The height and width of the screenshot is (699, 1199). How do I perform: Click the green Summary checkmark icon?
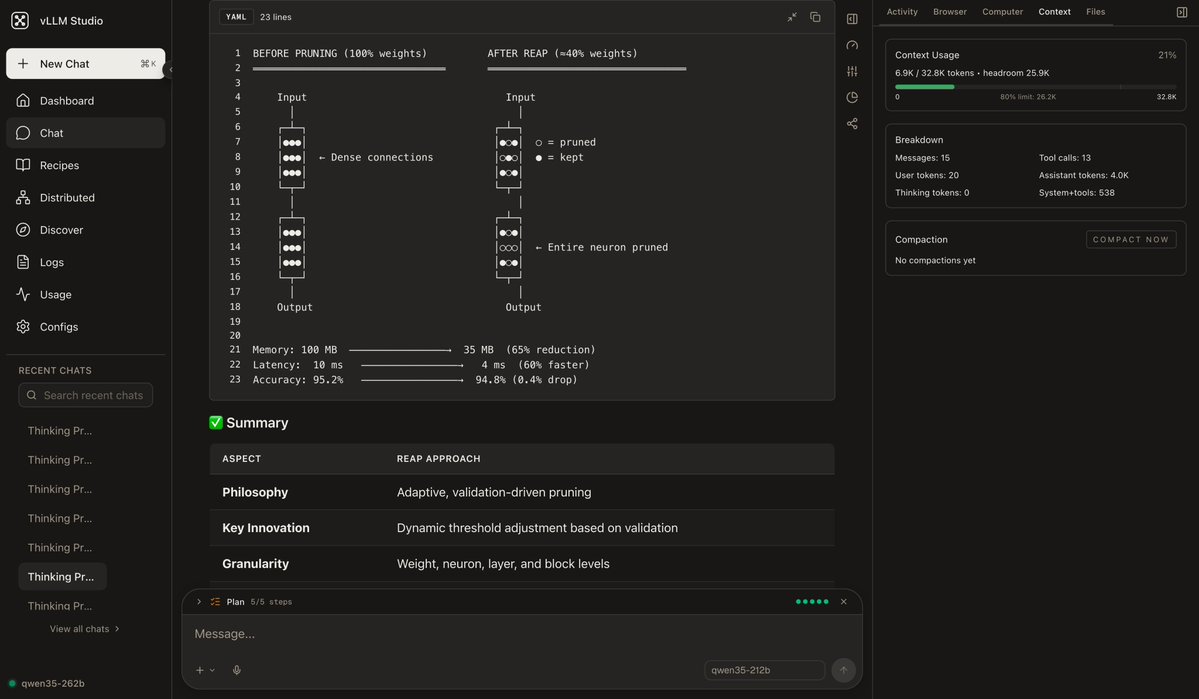[216, 422]
